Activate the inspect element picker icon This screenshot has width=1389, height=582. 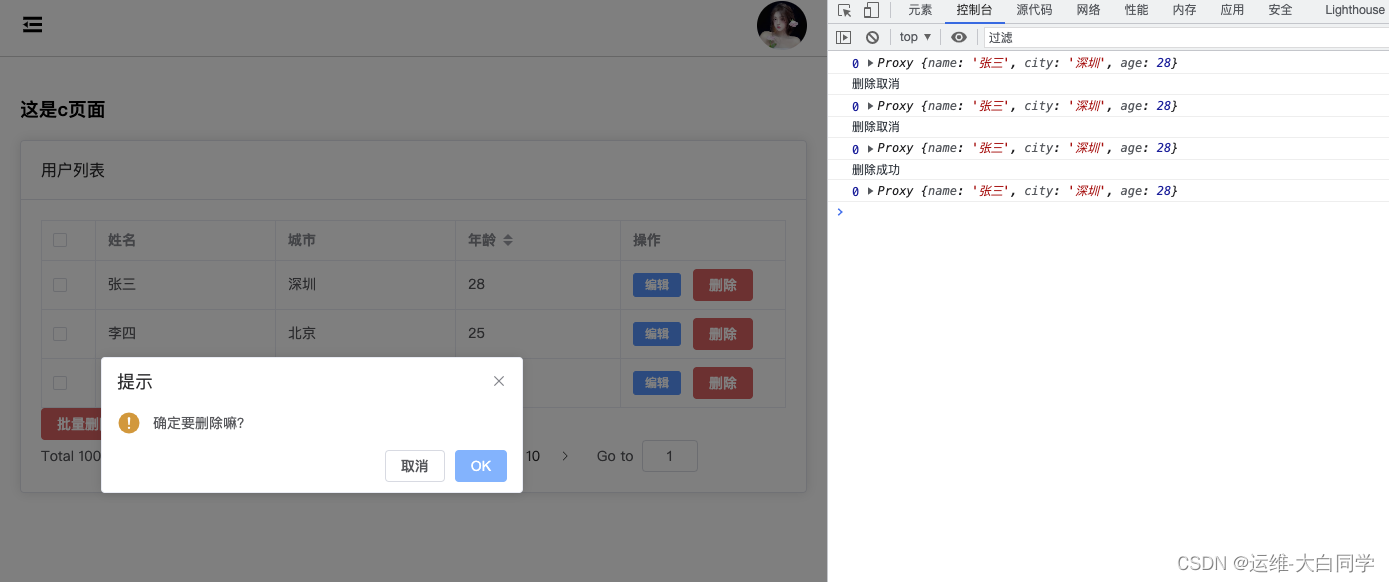[x=845, y=10]
